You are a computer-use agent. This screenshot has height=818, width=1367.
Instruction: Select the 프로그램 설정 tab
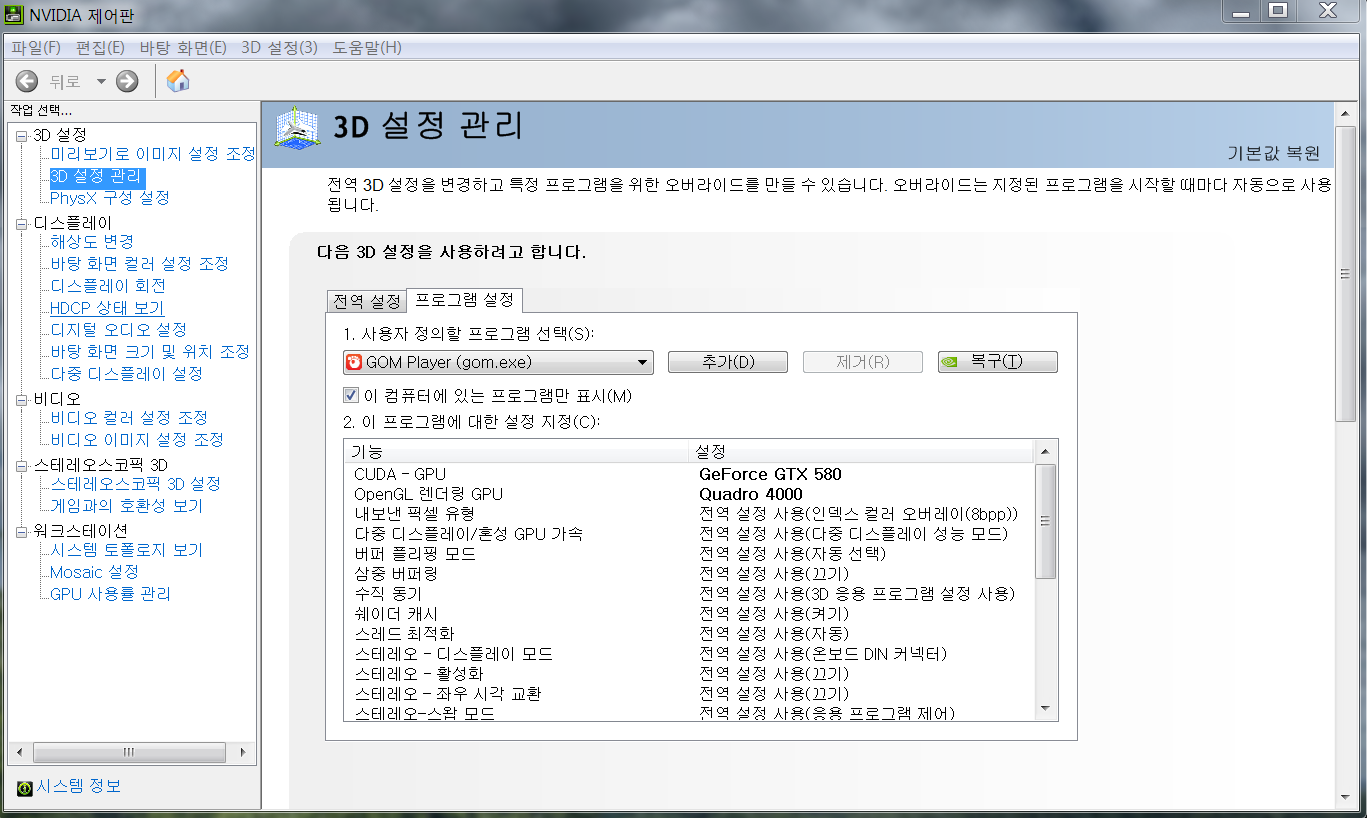tap(464, 299)
